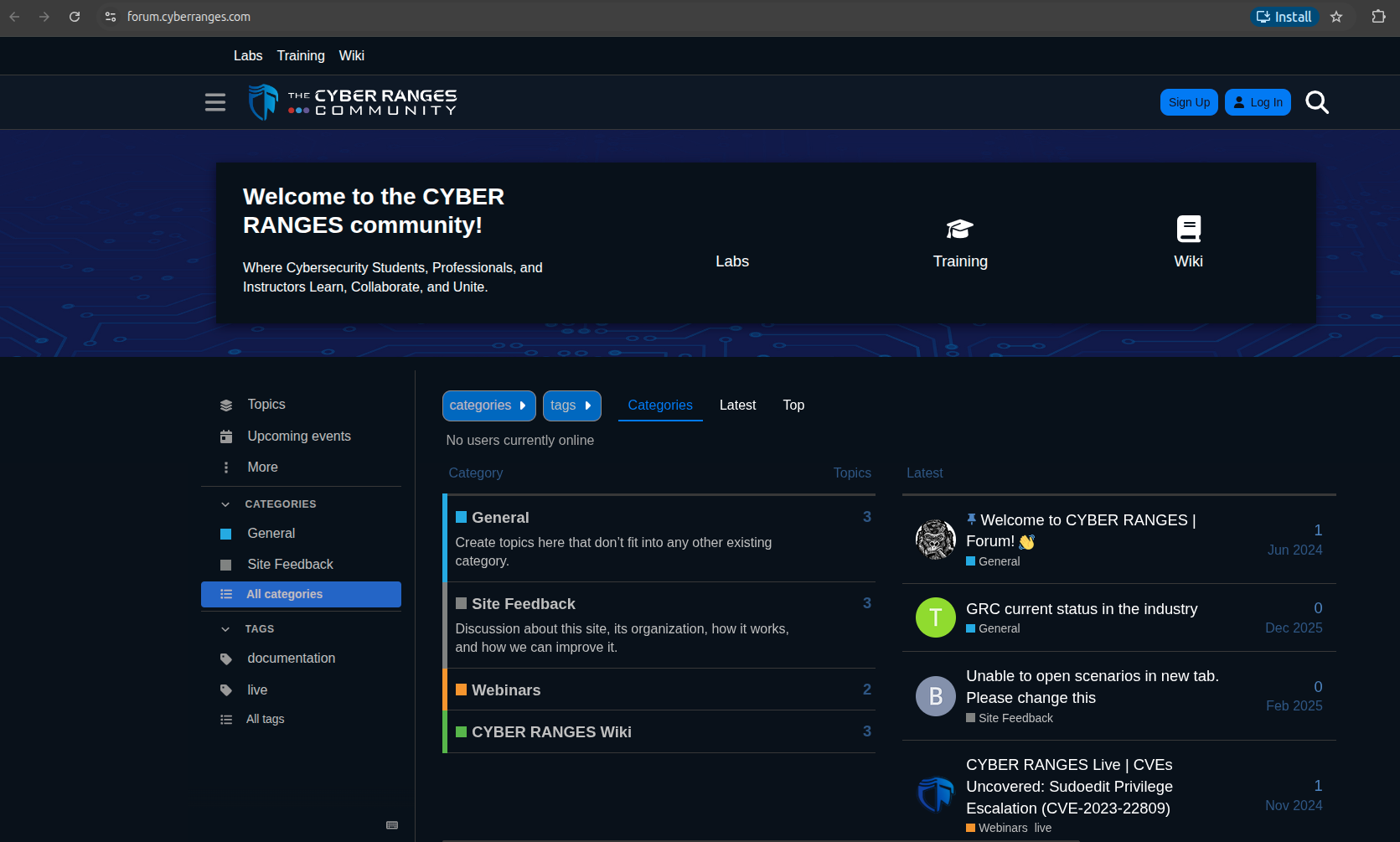Bookmark this page with the star icon
Image resolution: width=1400 pixels, height=842 pixels.
[x=1336, y=17]
